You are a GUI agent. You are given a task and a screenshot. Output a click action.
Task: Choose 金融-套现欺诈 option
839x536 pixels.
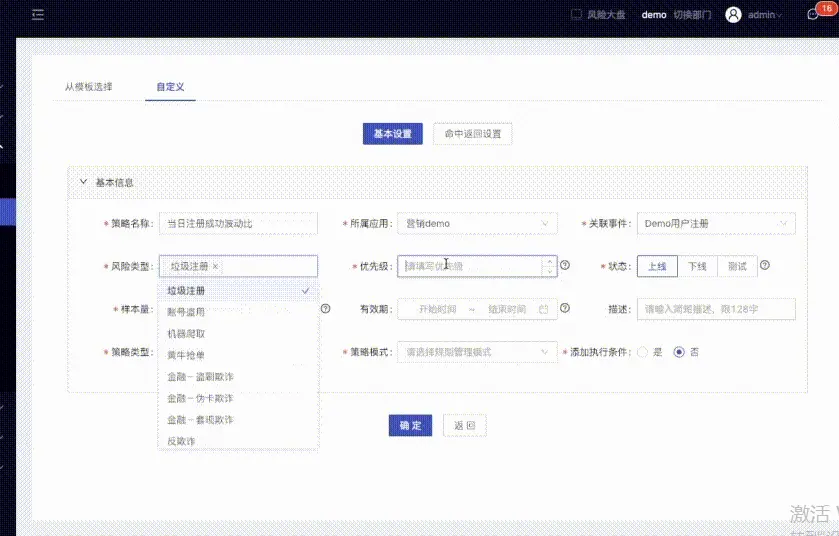238,419
